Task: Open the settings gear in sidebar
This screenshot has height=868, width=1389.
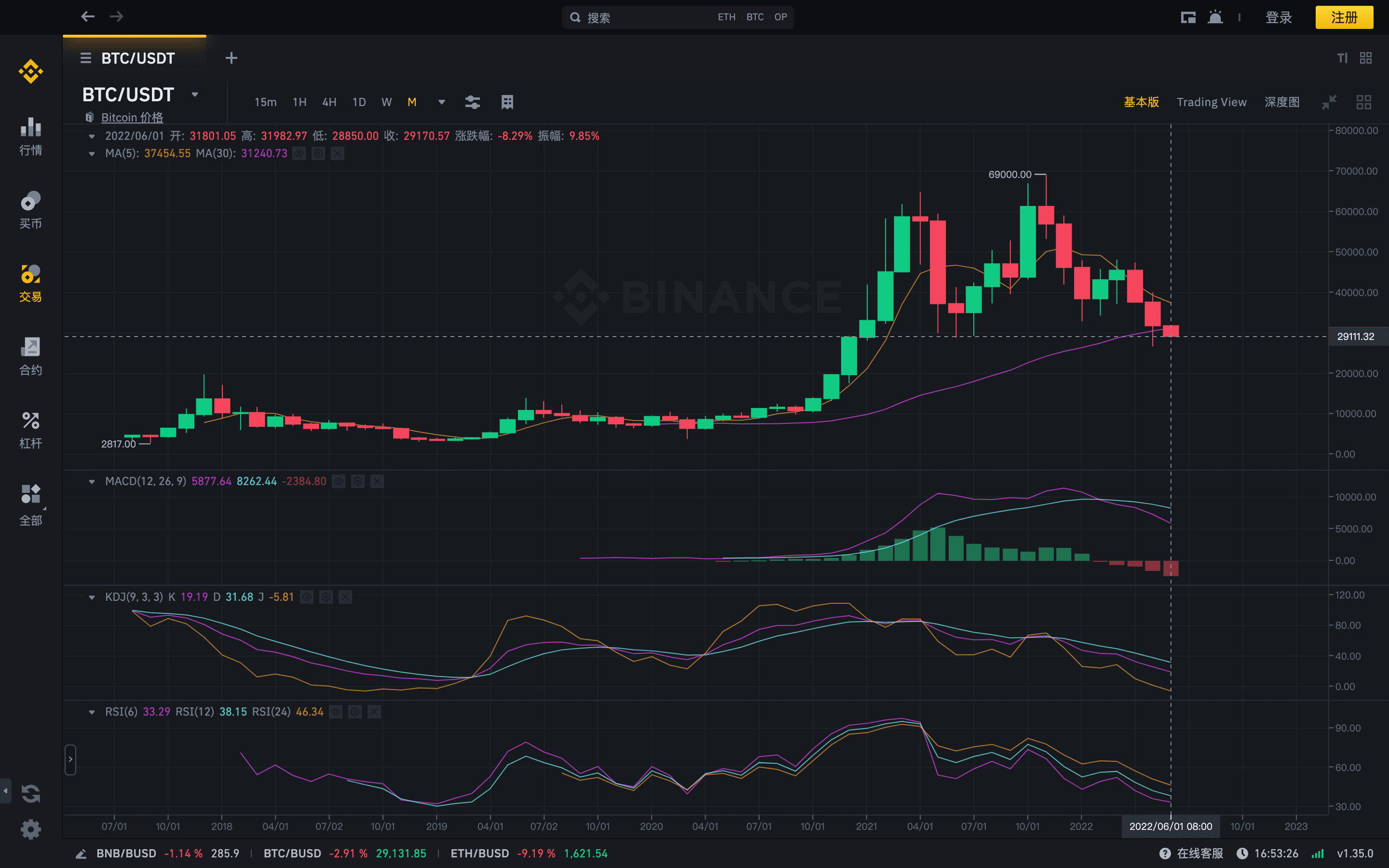Action: coord(30,829)
